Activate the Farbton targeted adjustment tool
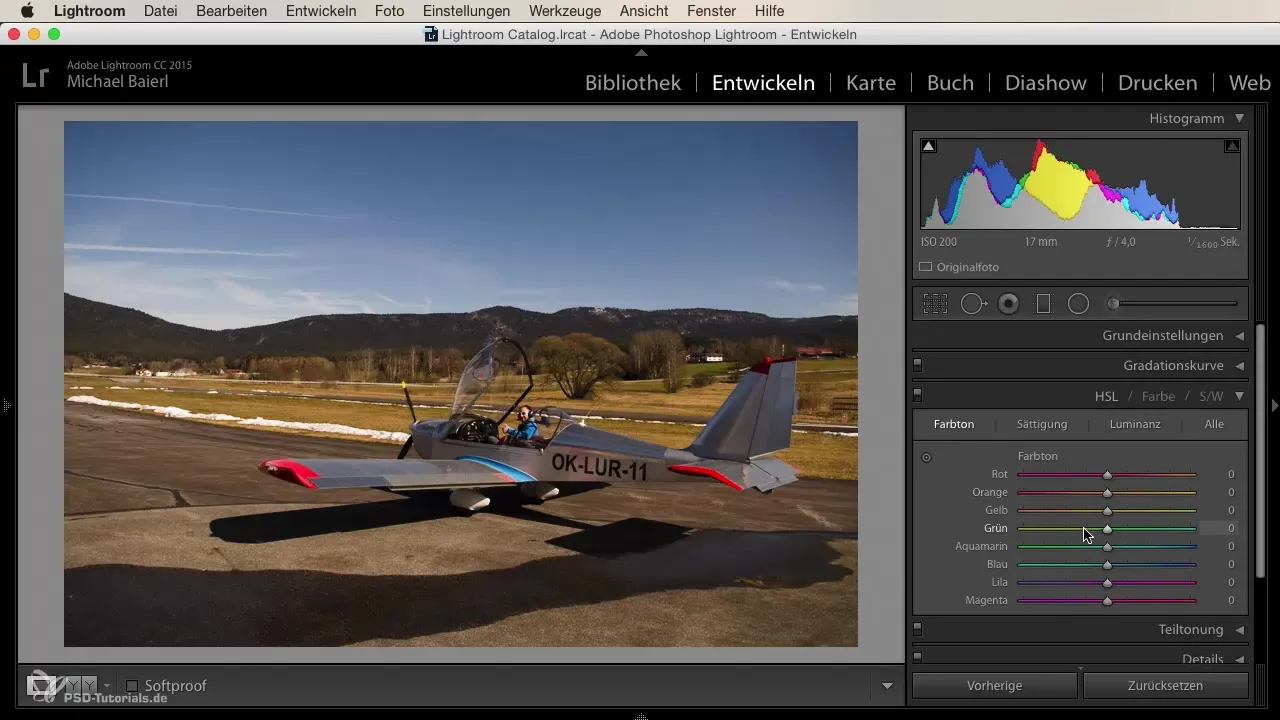Viewport: 1280px width, 720px height. pyautogui.click(x=926, y=457)
